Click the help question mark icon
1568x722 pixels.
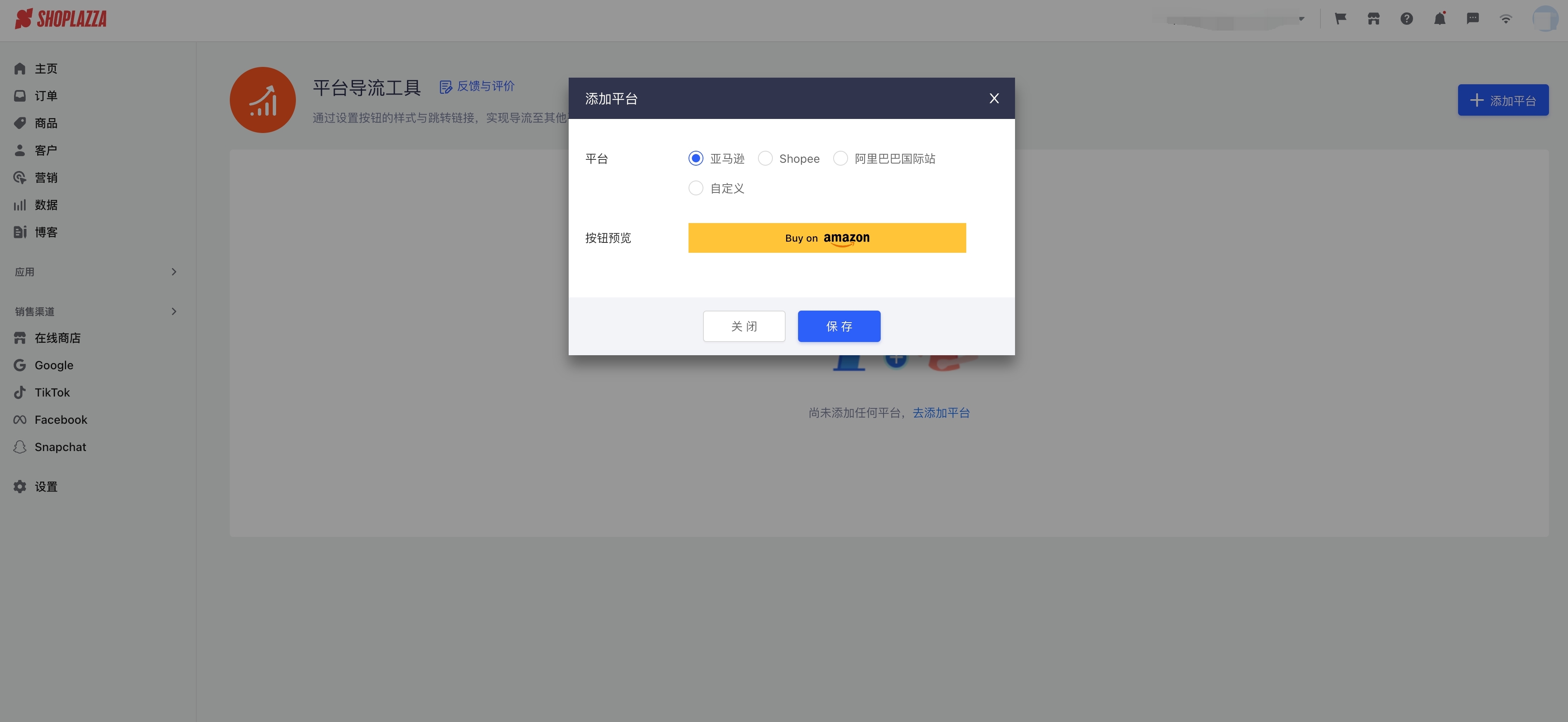pos(1406,19)
